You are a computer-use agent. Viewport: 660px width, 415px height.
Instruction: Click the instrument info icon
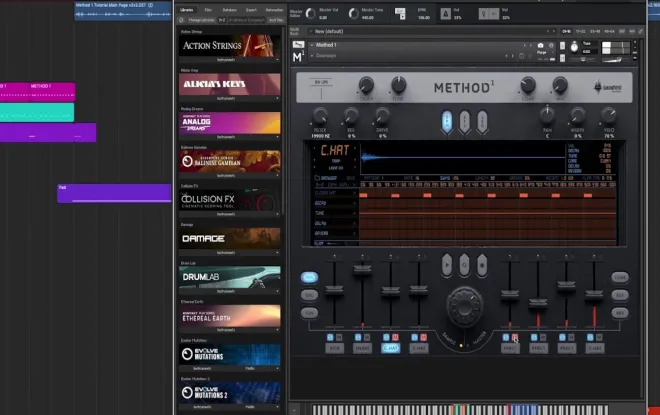click(551, 45)
